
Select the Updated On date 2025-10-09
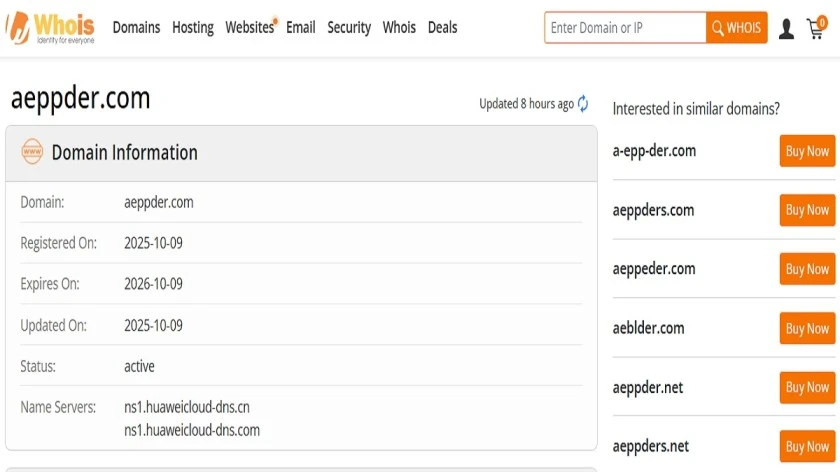point(153,325)
